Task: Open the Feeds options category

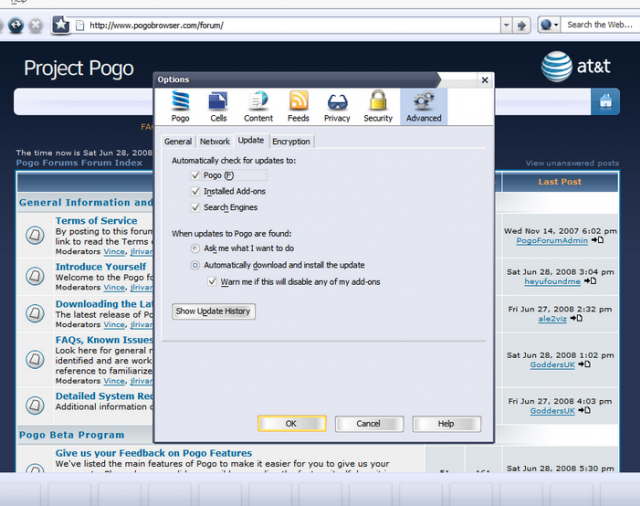Action: (x=298, y=107)
